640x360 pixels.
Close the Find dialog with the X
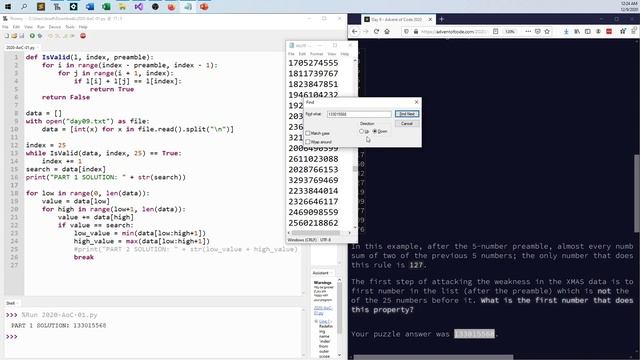(x=416, y=102)
